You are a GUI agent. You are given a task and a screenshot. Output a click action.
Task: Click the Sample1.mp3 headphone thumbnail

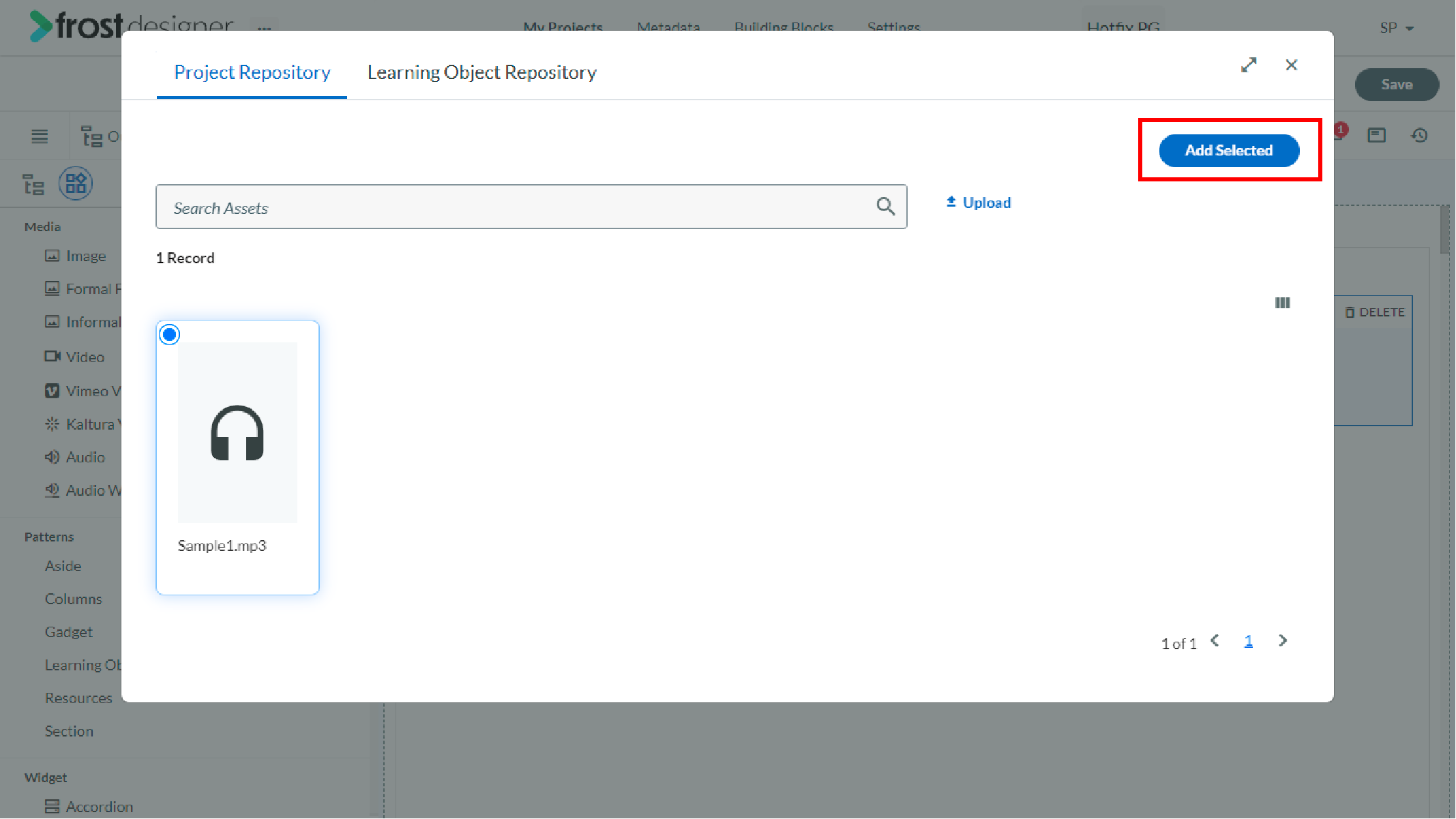(x=237, y=432)
